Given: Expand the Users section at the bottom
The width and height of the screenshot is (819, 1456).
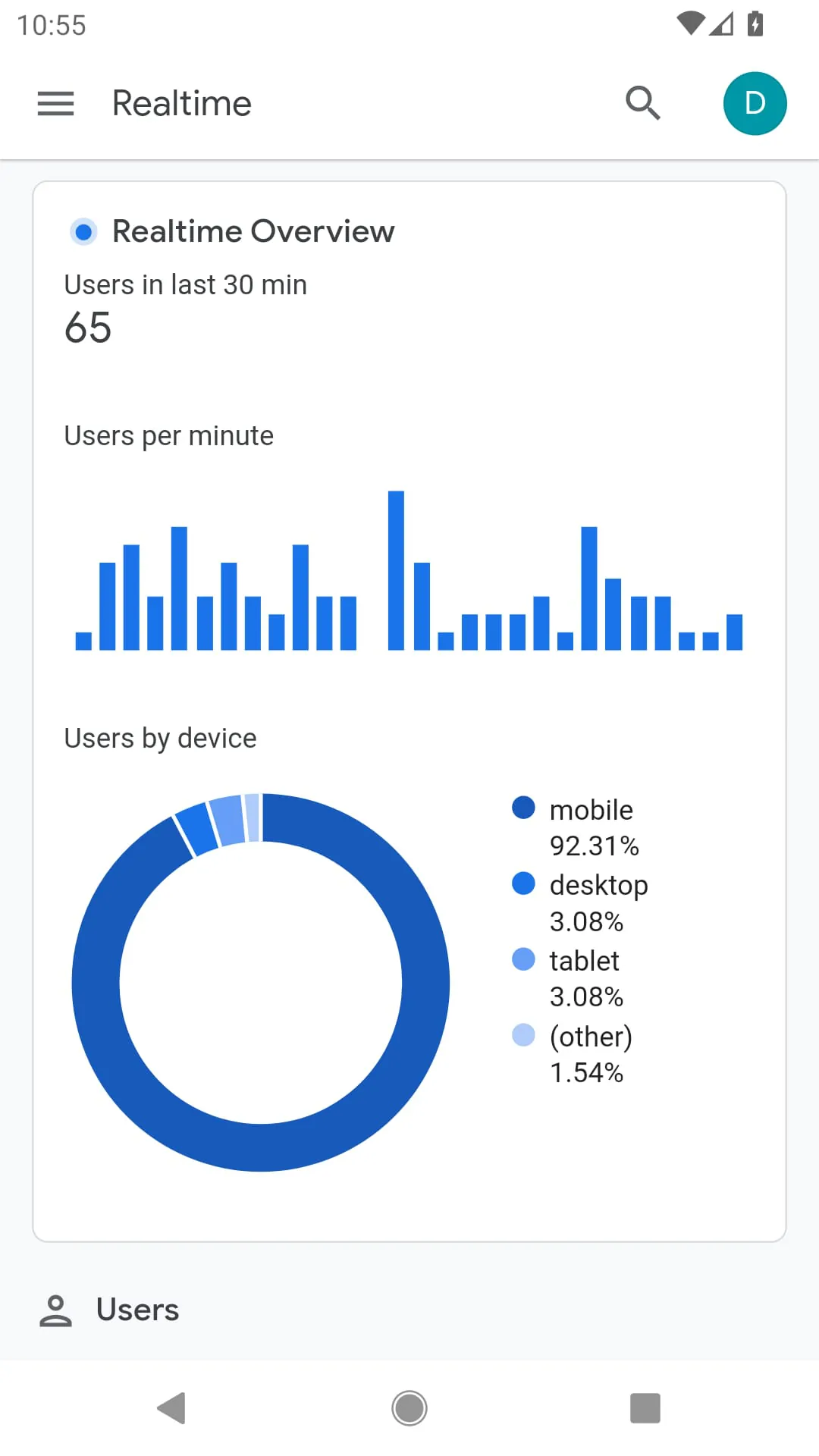Looking at the screenshot, I should tap(136, 1308).
